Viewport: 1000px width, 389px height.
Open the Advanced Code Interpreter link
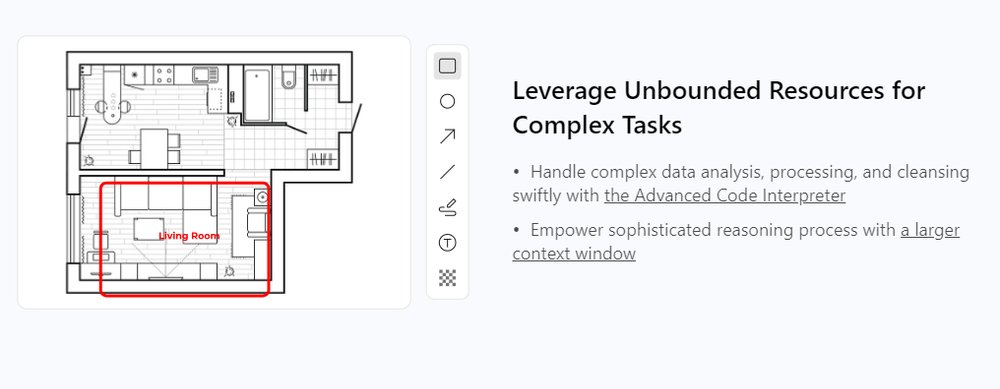click(x=725, y=195)
